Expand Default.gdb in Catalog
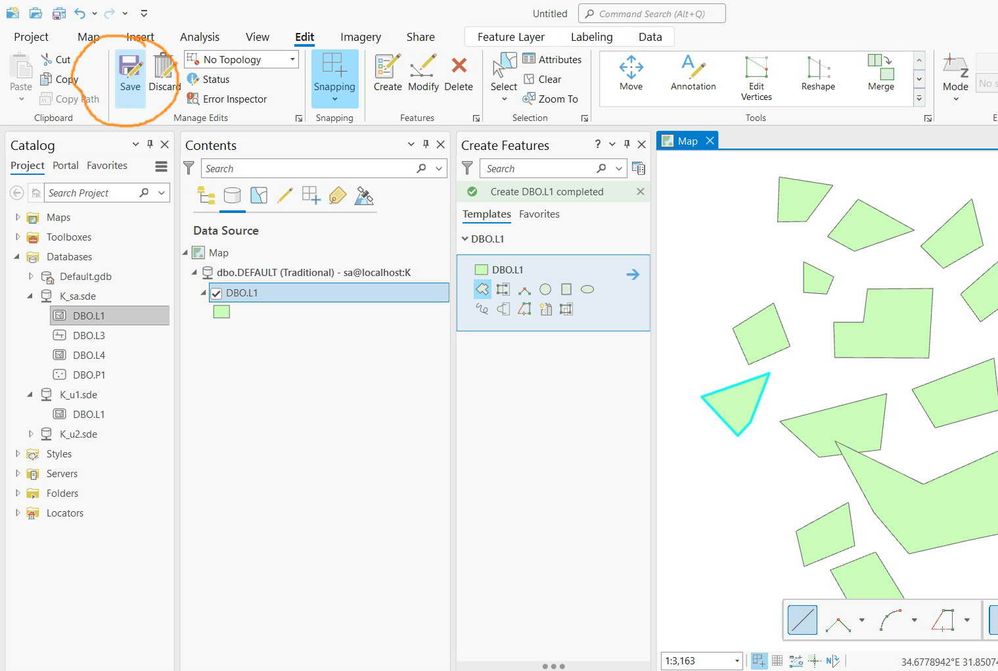 [31, 276]
